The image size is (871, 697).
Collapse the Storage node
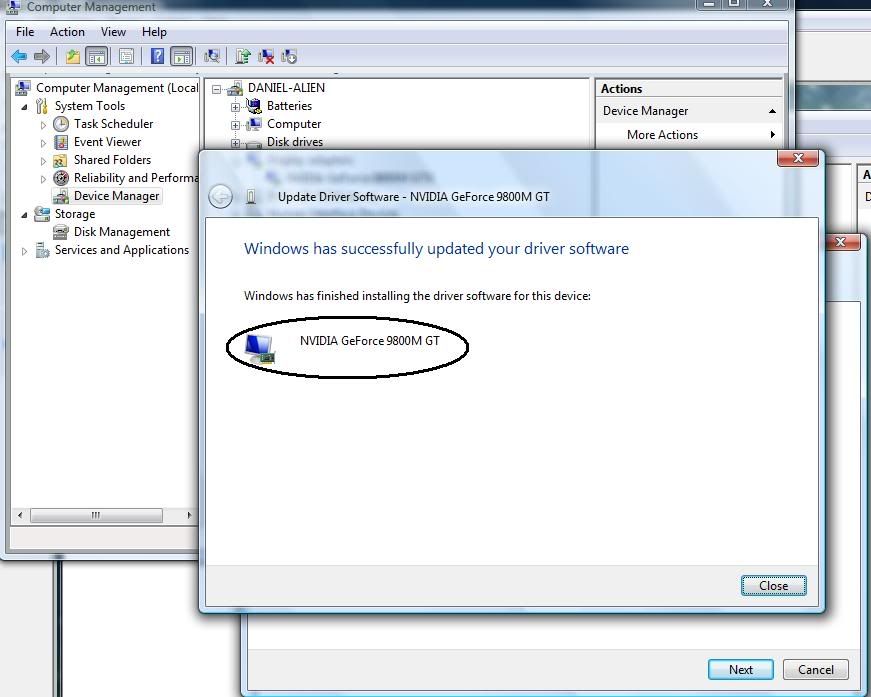(24, 214)
